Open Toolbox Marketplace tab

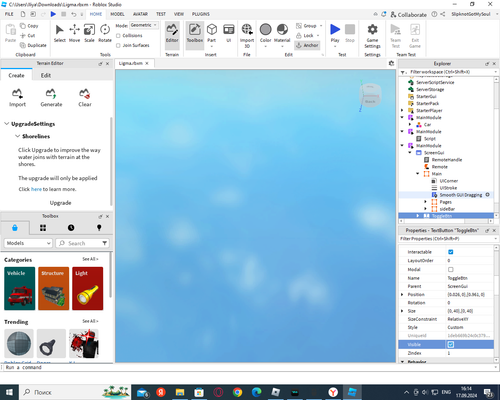(x=15, y=228)
